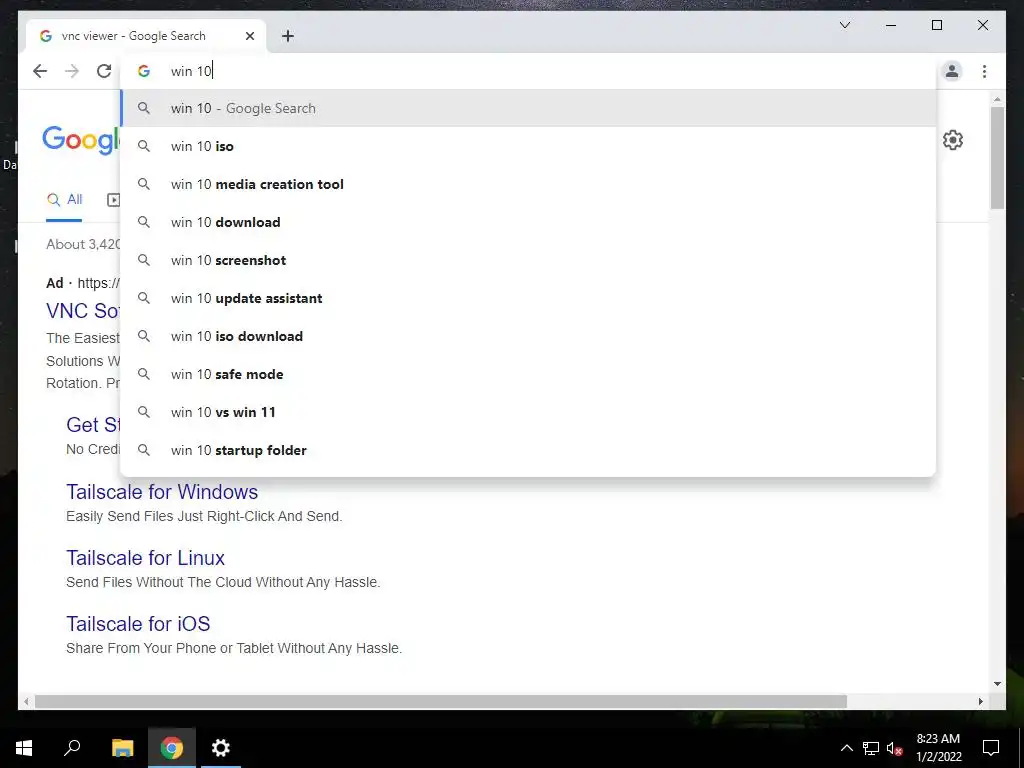Select the All results tab
The image size is (1024, 768).
click(64, 200)
